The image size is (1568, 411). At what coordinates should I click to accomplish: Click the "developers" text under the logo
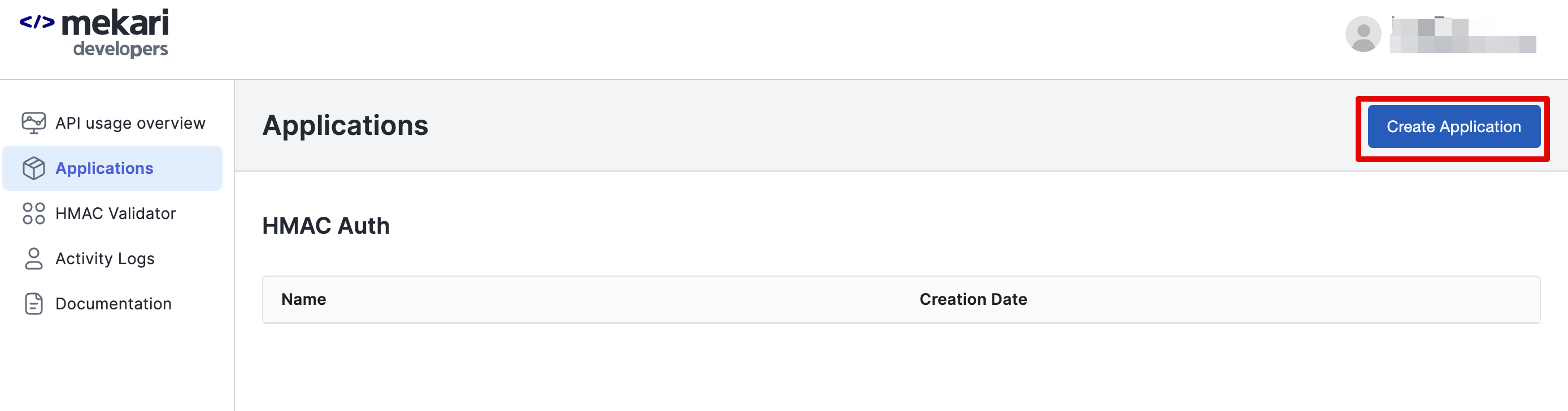click(x=120, y=49)
